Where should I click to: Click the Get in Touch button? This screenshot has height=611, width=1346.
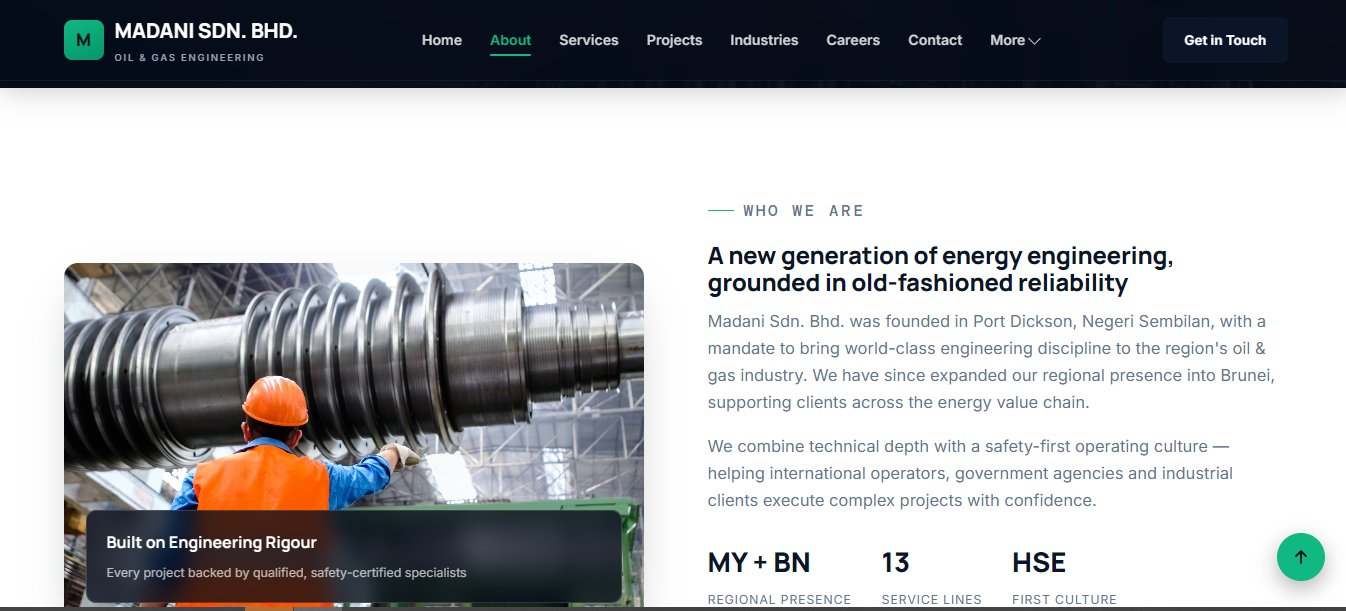1225,40
